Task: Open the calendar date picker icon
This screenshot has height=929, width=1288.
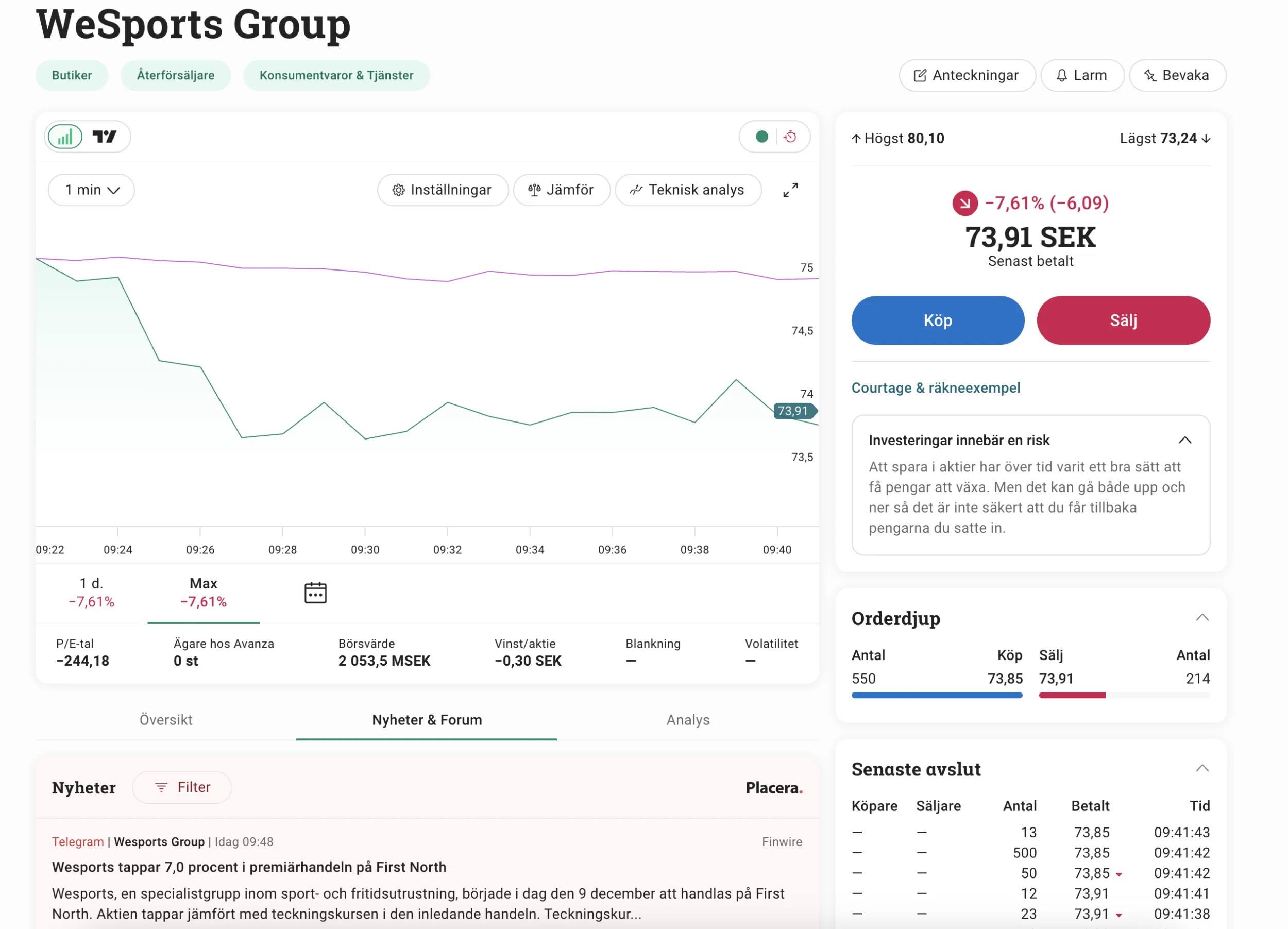Action: coord(316,594)
